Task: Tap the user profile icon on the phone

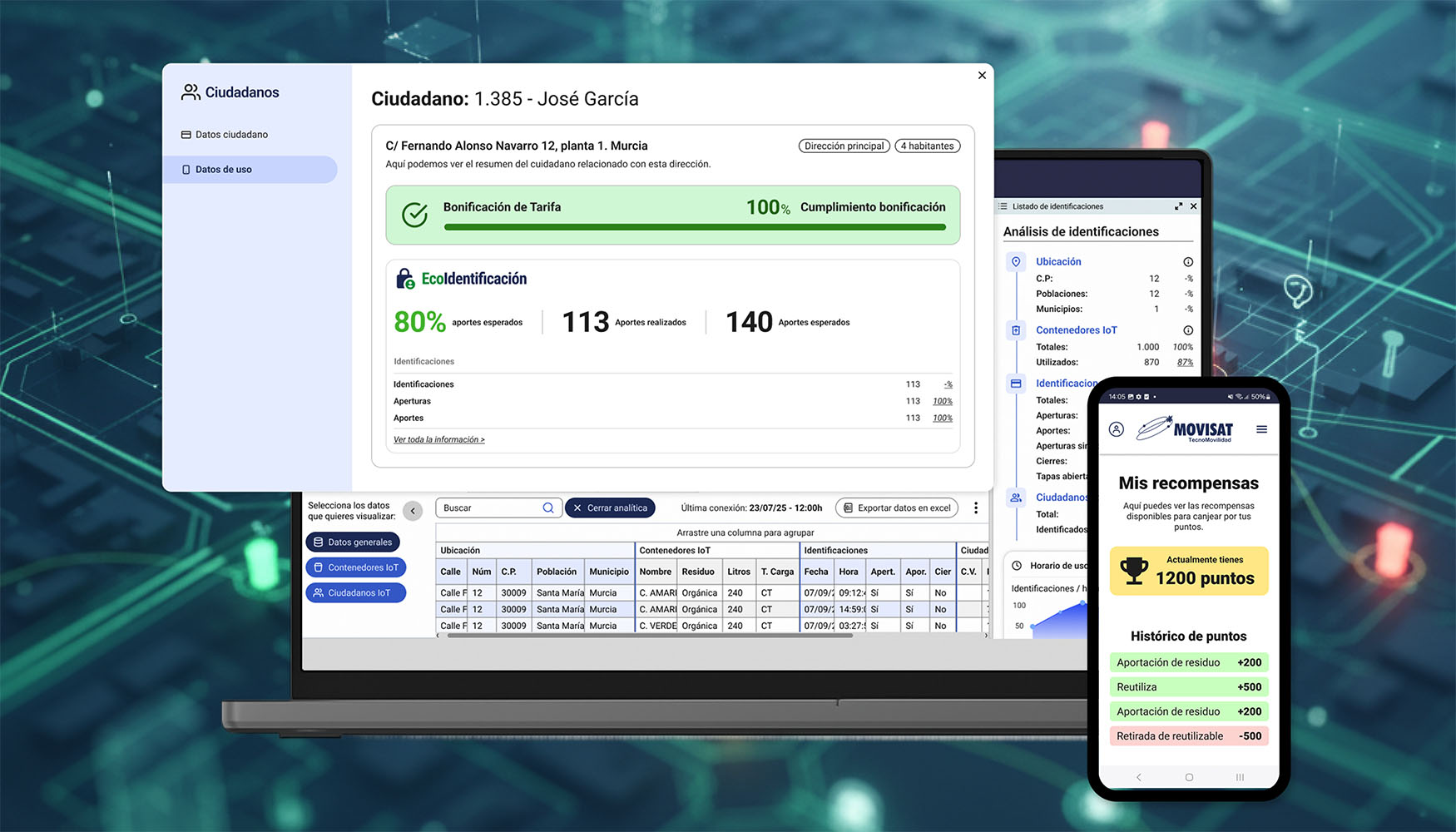Action: [1117, 429]
